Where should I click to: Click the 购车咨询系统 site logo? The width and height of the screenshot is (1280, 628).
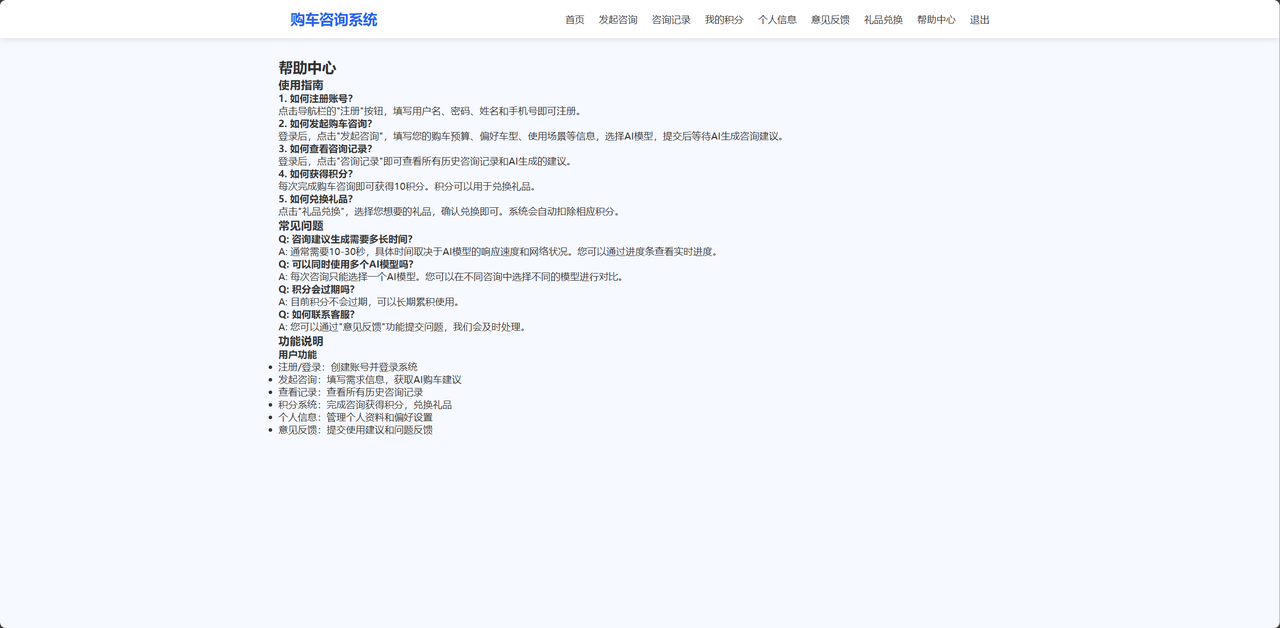click(333, 20)
